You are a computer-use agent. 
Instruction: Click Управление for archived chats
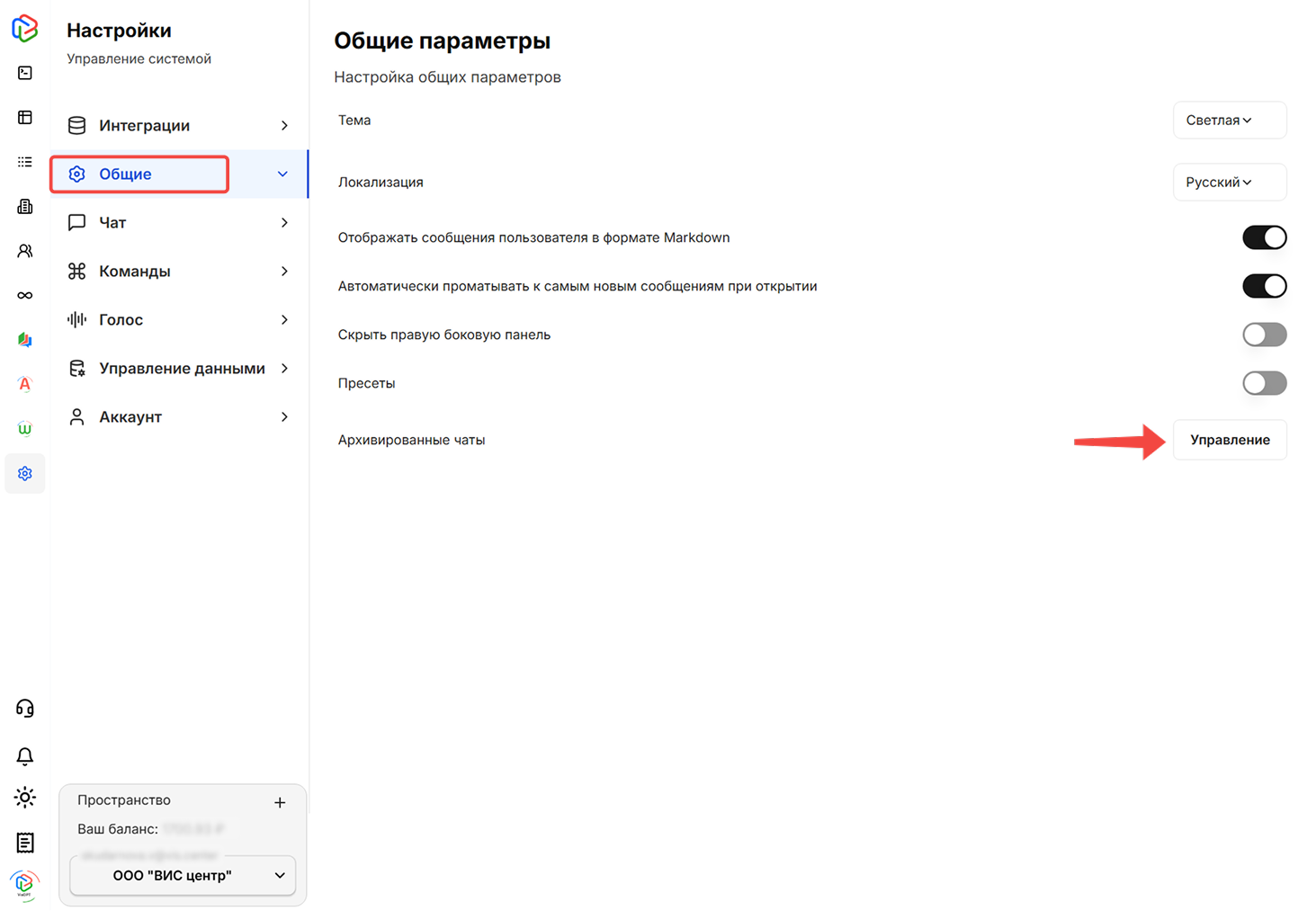click(x=1229, y=440)
